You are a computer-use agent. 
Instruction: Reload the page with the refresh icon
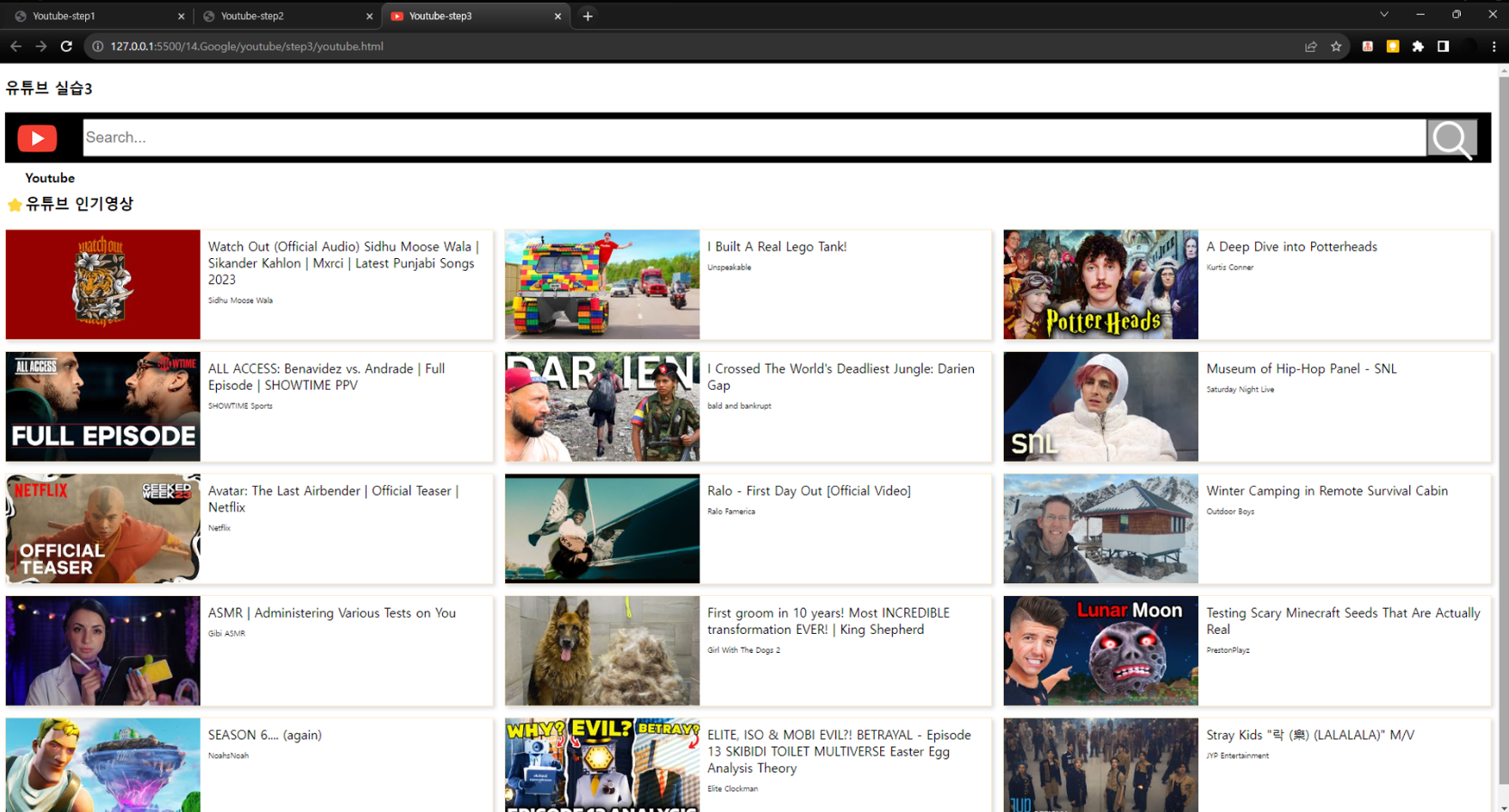point(66,46)
